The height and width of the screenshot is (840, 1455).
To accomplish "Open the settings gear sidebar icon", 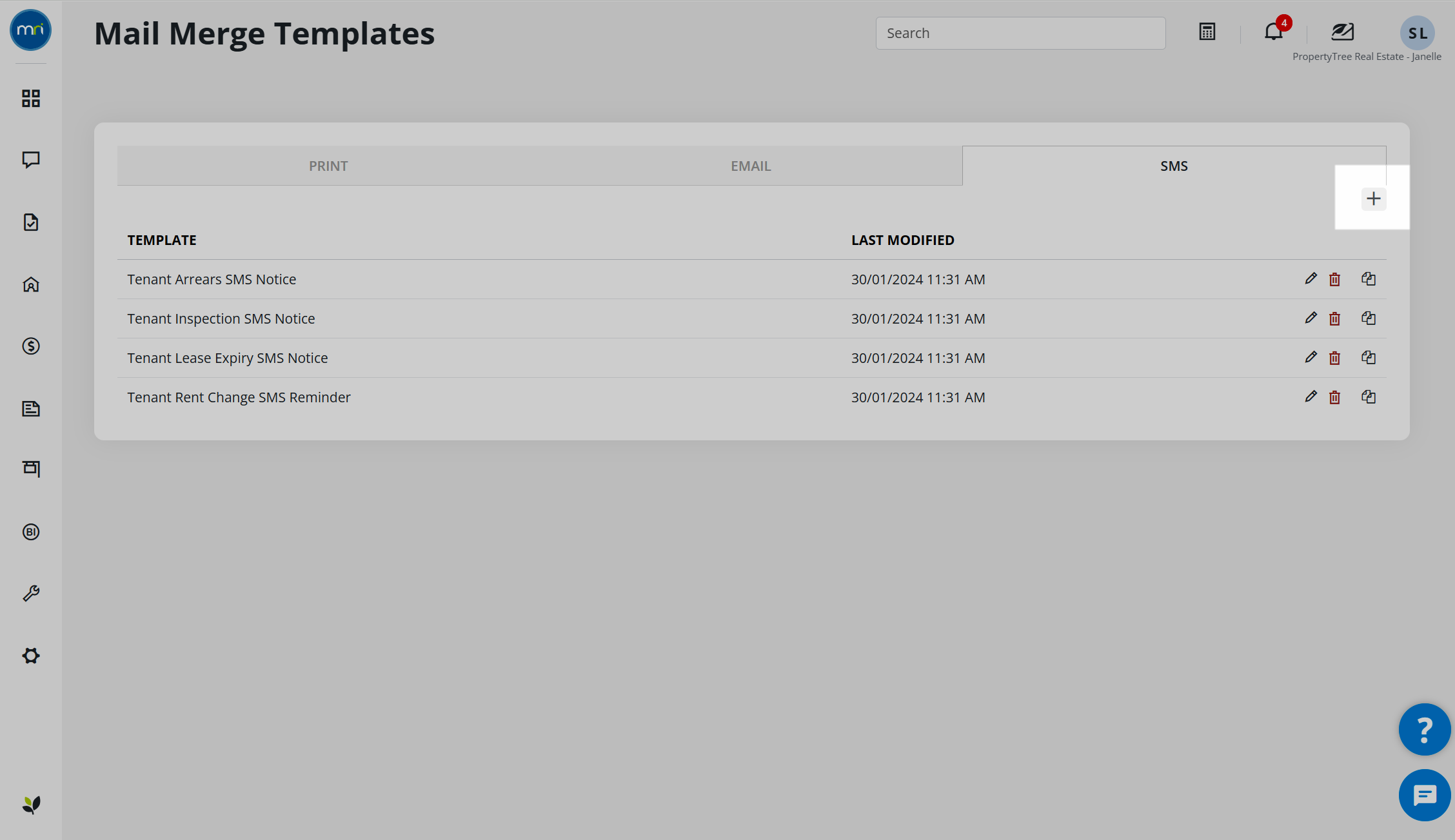I will 31,656.
